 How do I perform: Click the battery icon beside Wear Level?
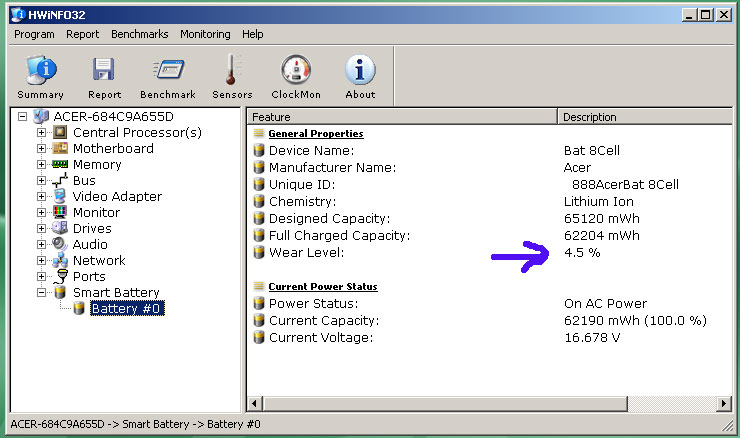tap(259, 252)
